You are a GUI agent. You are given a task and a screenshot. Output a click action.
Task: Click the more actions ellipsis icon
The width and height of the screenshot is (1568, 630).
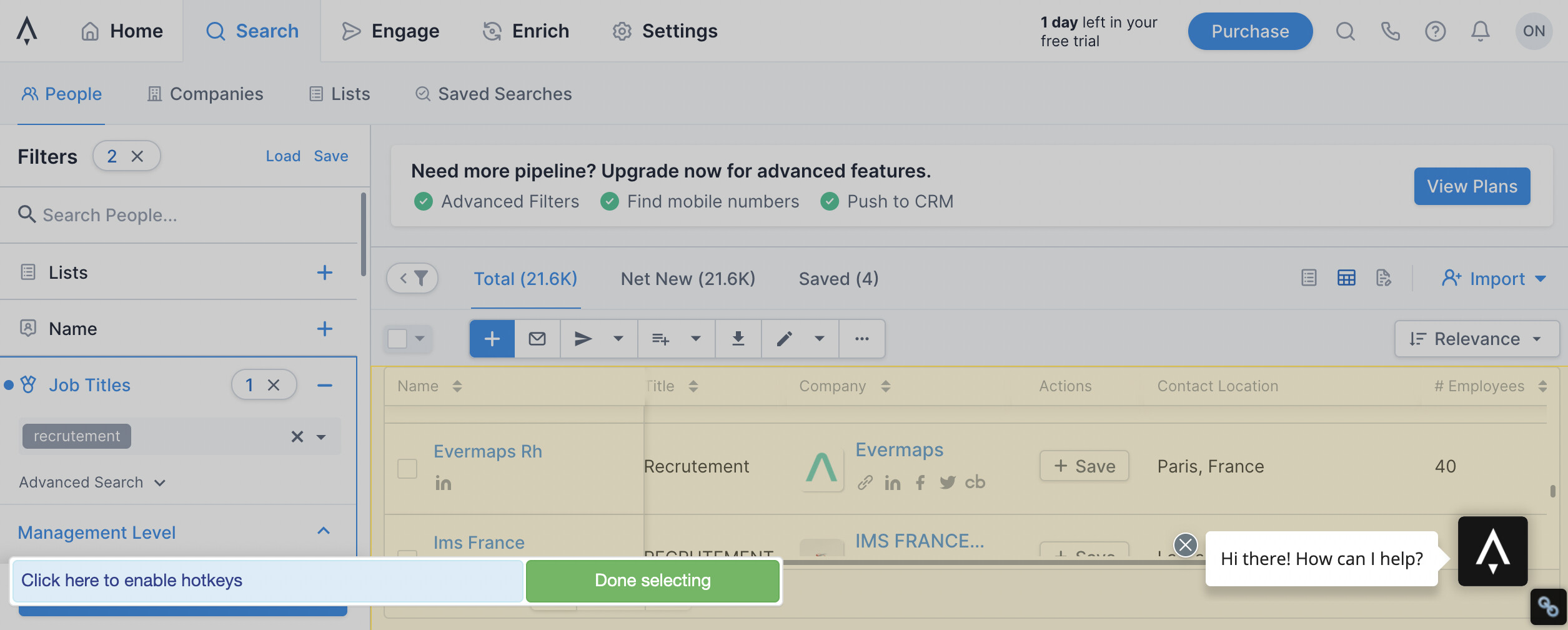(861, 339)
